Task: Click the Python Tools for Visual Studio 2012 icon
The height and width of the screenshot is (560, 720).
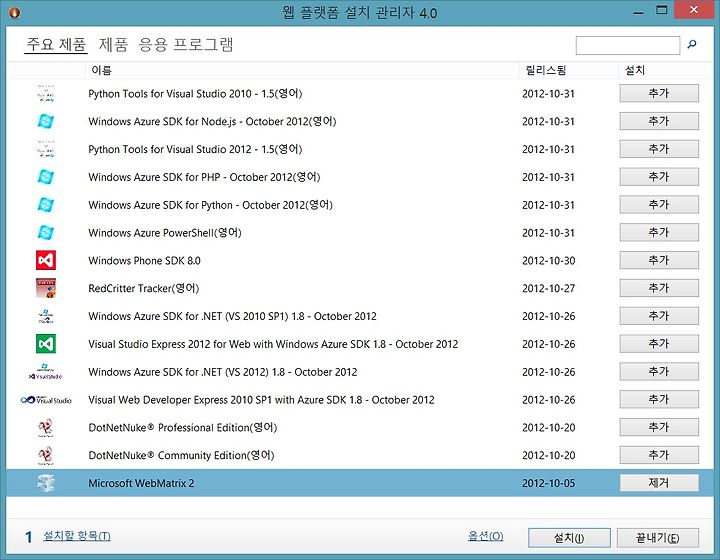Action: coord(46,149)
